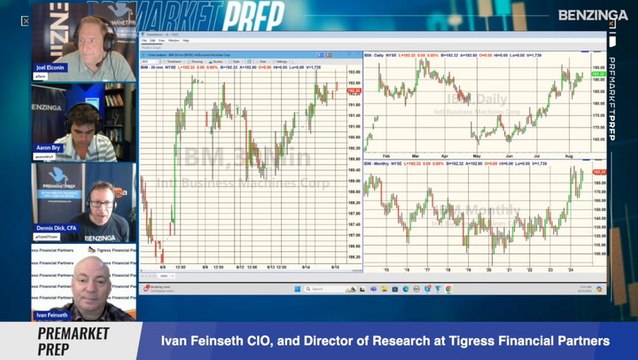Image resolution: width=638 pixels, height=360 pixels.
Task: Expand the Drawing dropdown in chart toolbar
Action: 197,61
